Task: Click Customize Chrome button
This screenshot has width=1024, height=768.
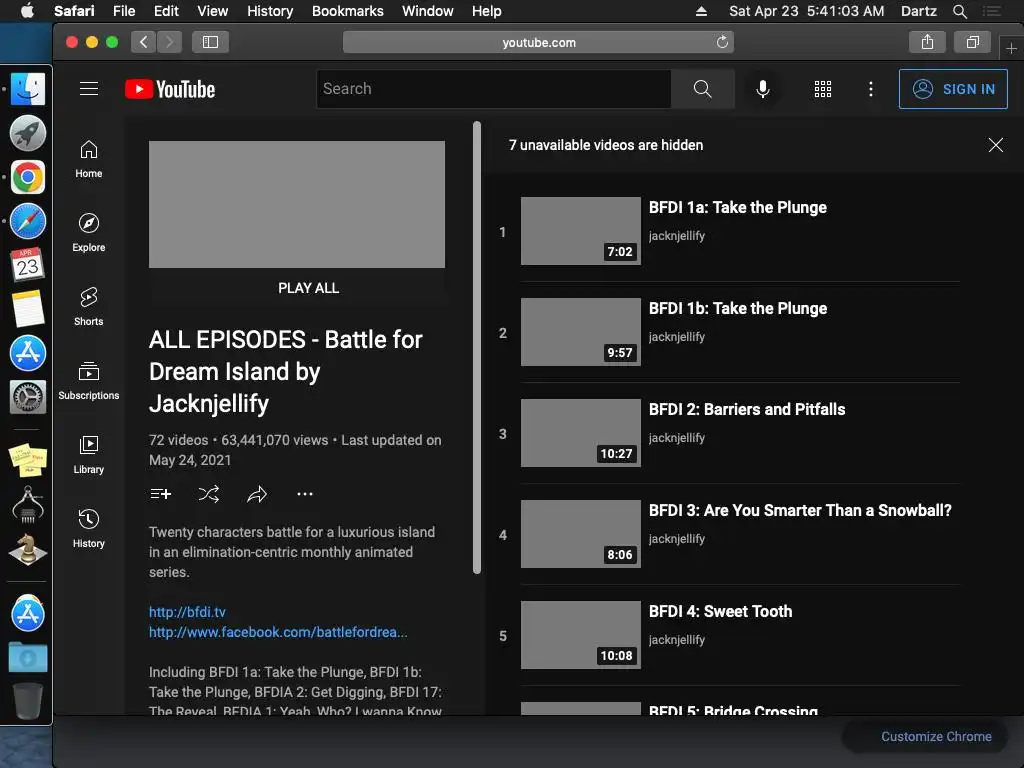Action: tap(936, 737)
